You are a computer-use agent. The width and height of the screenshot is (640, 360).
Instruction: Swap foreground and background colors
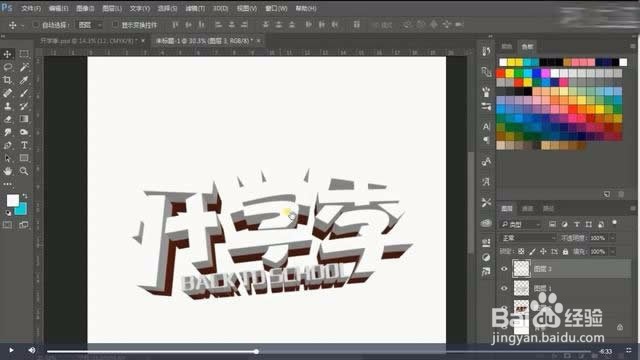[25, 196]
